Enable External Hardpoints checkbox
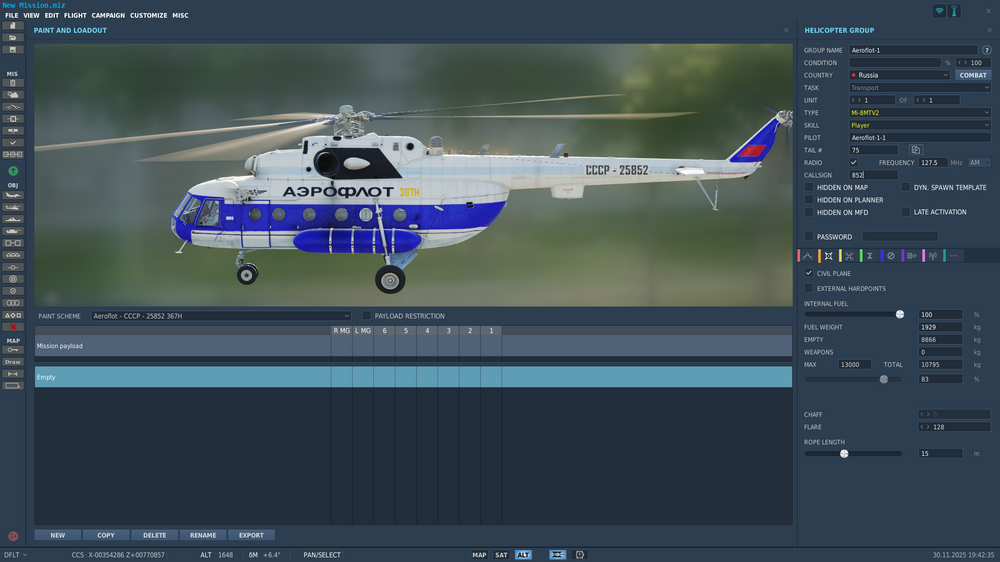 tap(809, 288)
